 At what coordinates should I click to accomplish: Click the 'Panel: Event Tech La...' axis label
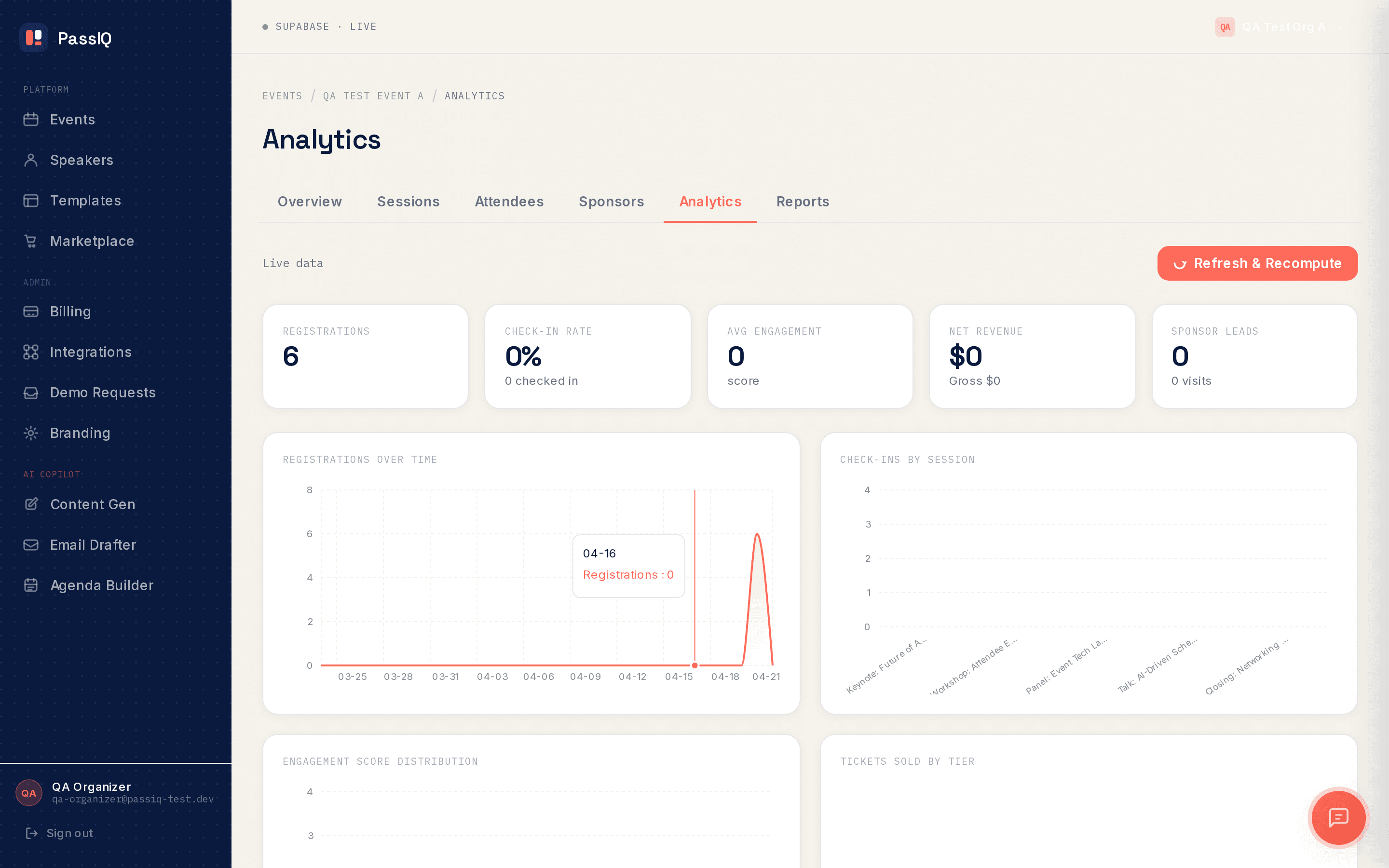(1066, 665)
